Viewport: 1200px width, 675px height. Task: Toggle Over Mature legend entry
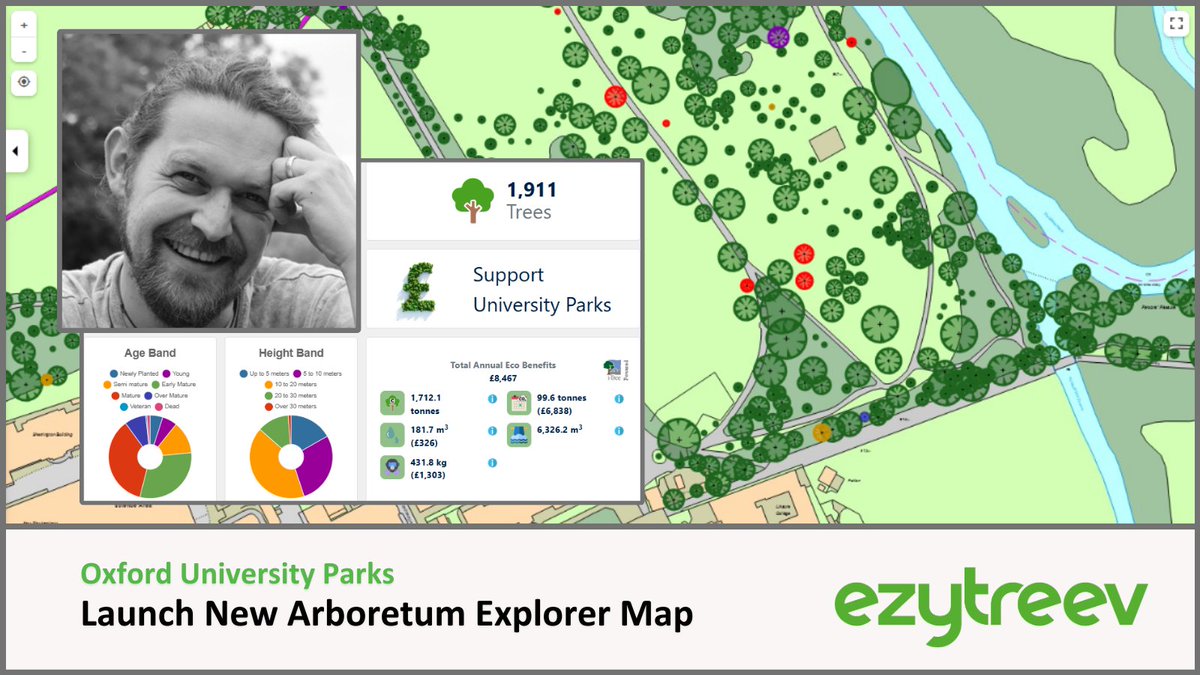tap(166, 396)
